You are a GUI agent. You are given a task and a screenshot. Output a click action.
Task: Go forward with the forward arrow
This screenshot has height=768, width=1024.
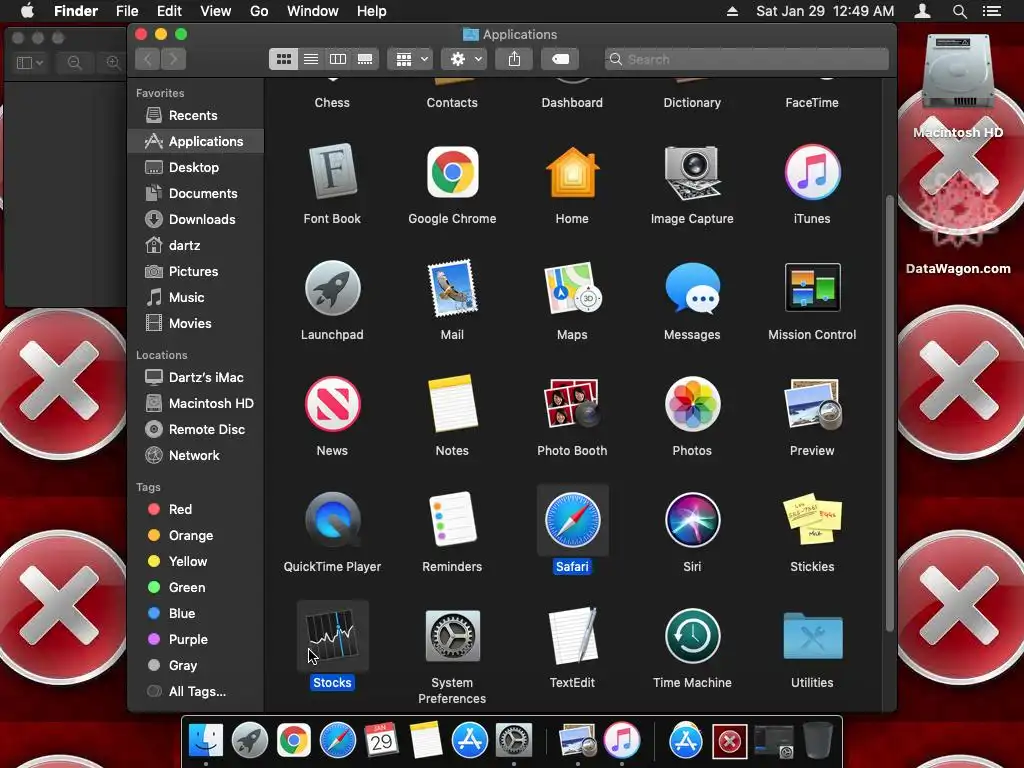coord(173,59)
